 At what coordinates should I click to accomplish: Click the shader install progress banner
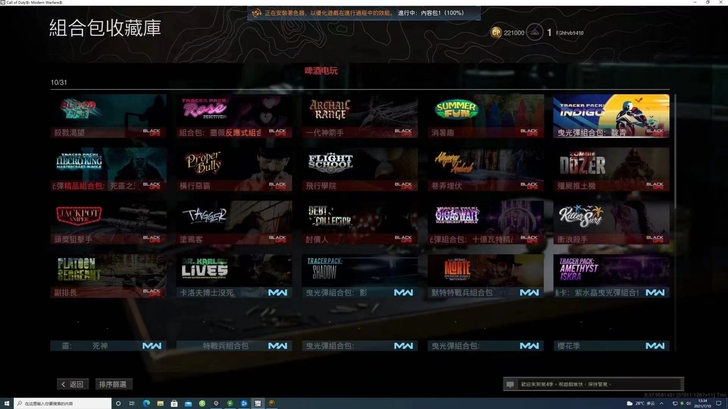coord(364,13)
